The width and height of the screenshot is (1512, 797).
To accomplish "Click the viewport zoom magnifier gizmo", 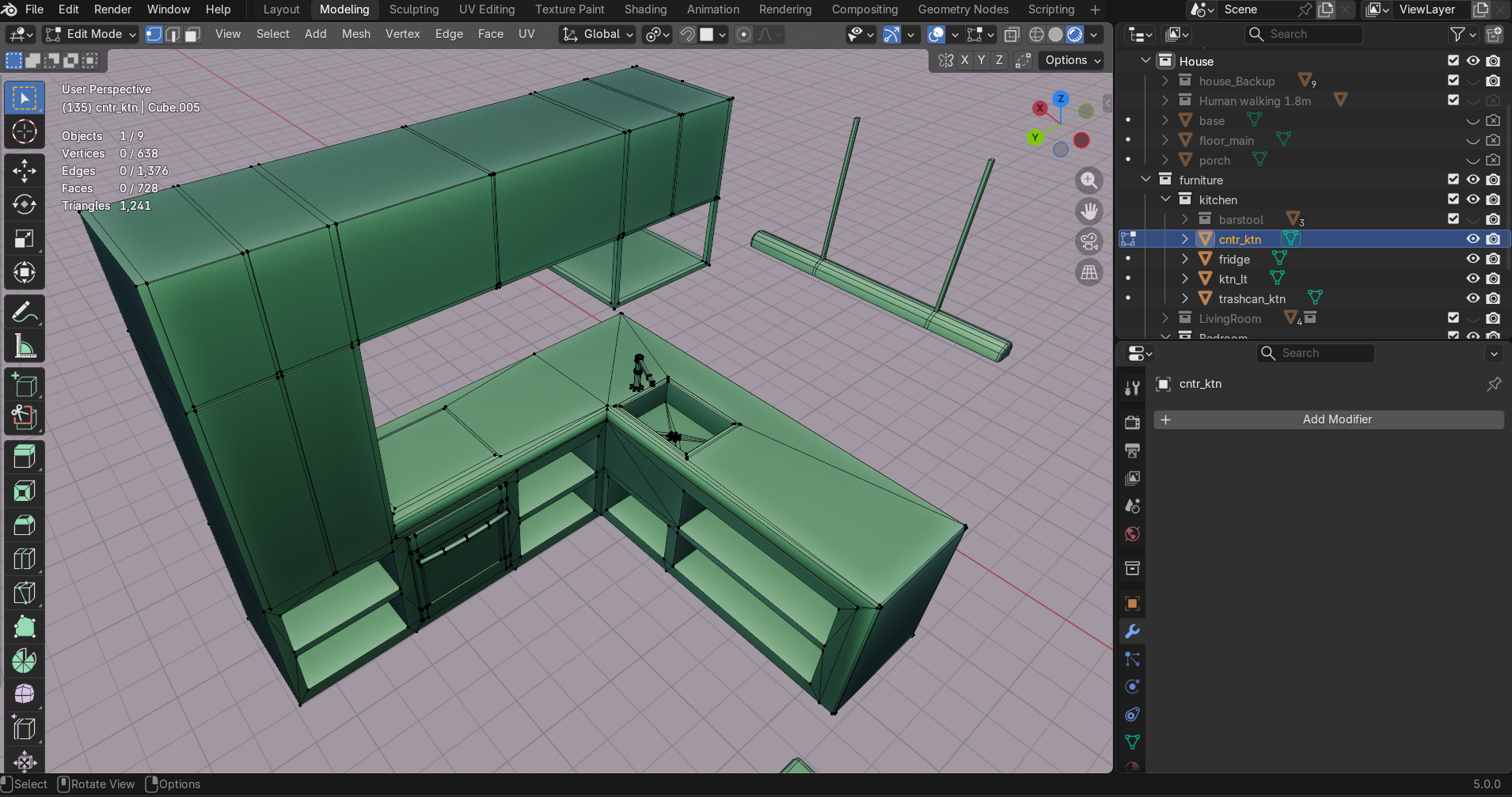I will (x=1089, y=180).
